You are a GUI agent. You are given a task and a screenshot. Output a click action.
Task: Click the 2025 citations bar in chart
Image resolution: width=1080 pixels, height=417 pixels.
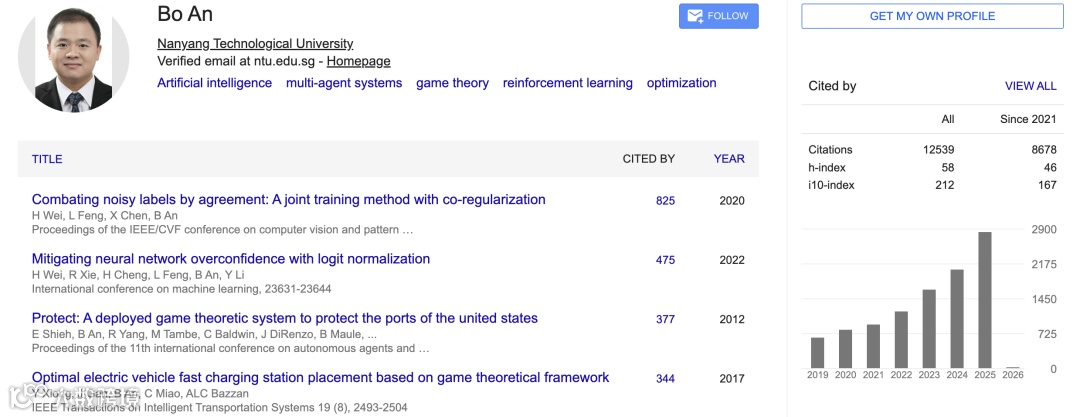point(985,299)
